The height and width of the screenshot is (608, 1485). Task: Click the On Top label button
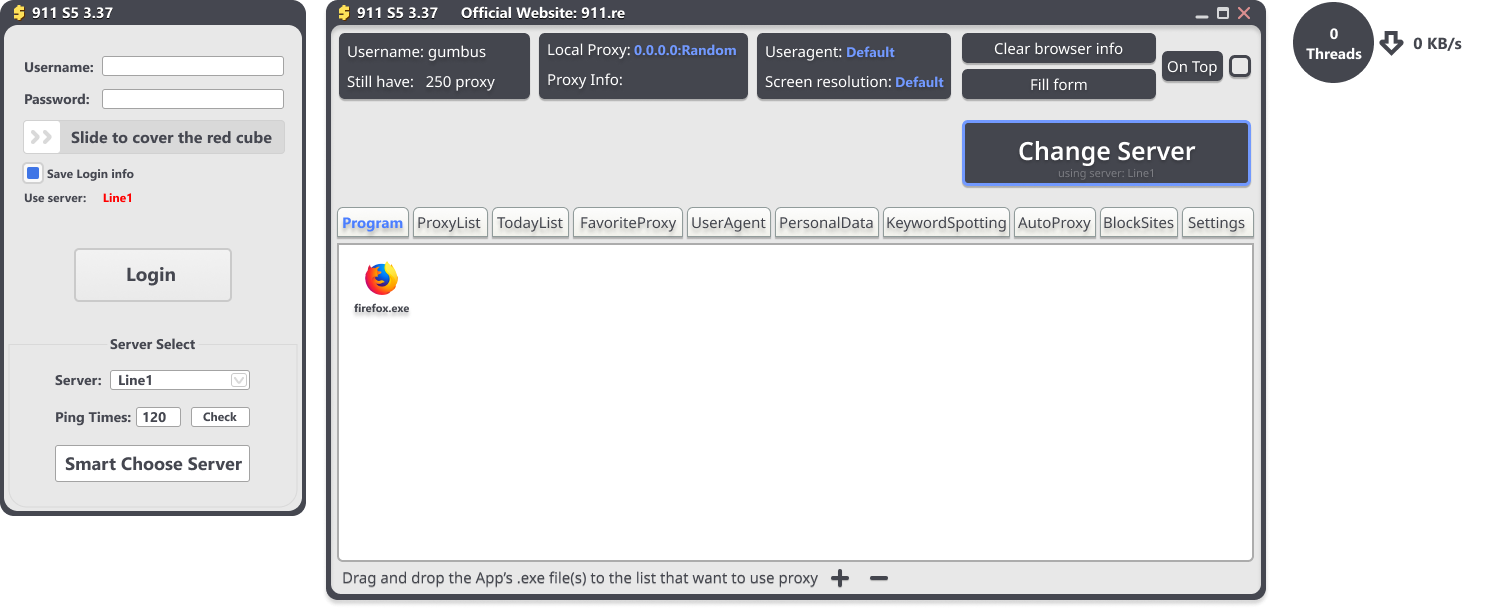[x=1192, y=67]
